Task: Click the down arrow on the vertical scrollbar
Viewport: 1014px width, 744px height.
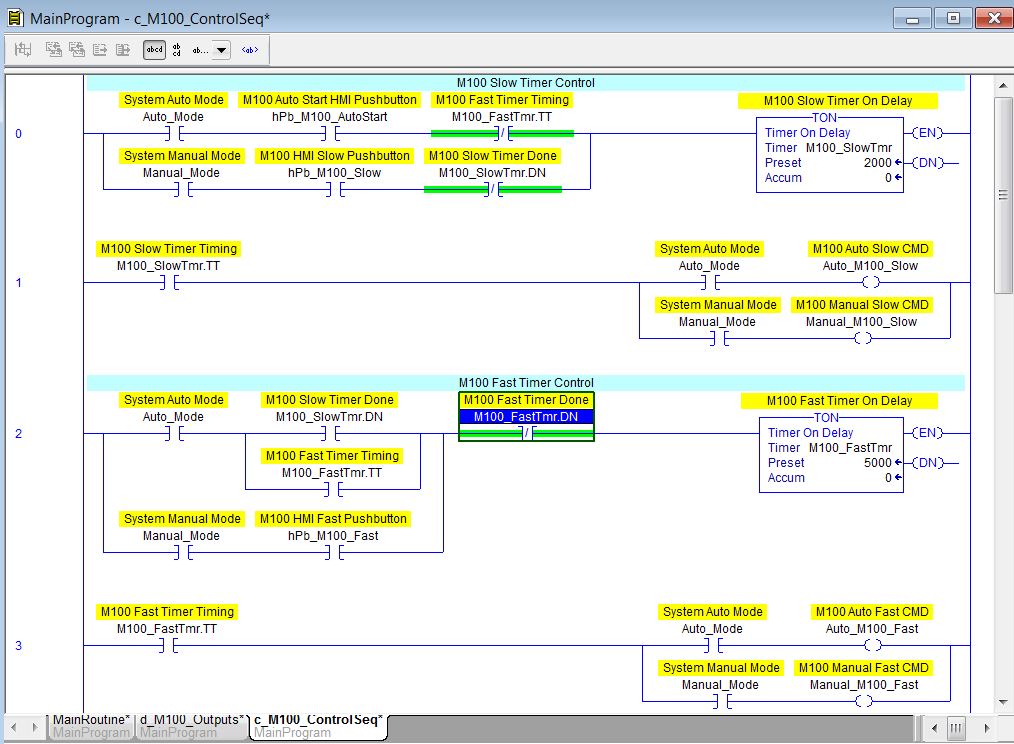Action: pyautogui.click(x=1005, y=700)
